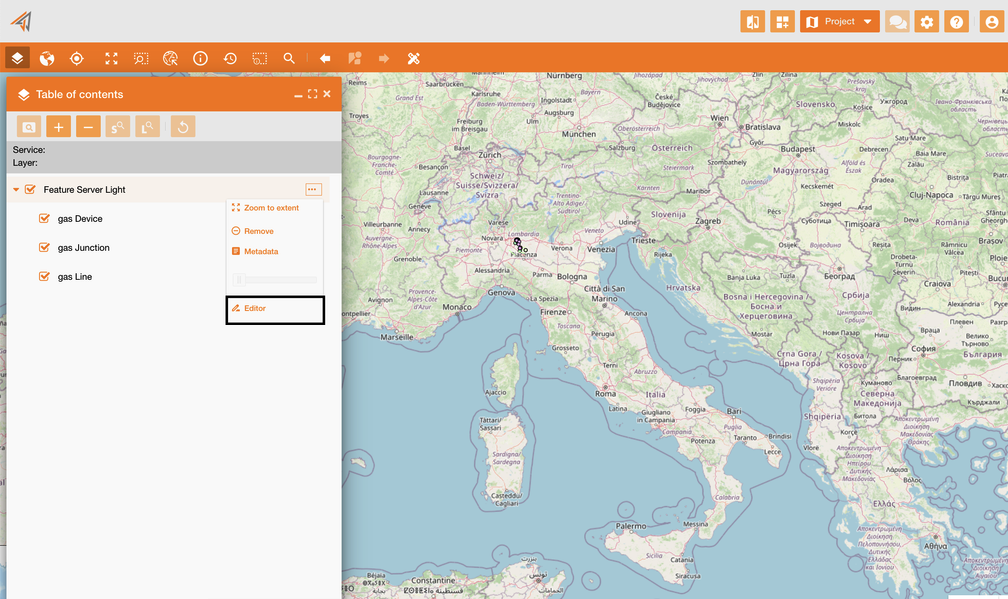Choose Metadata from layer menu

tap(255, 251)
